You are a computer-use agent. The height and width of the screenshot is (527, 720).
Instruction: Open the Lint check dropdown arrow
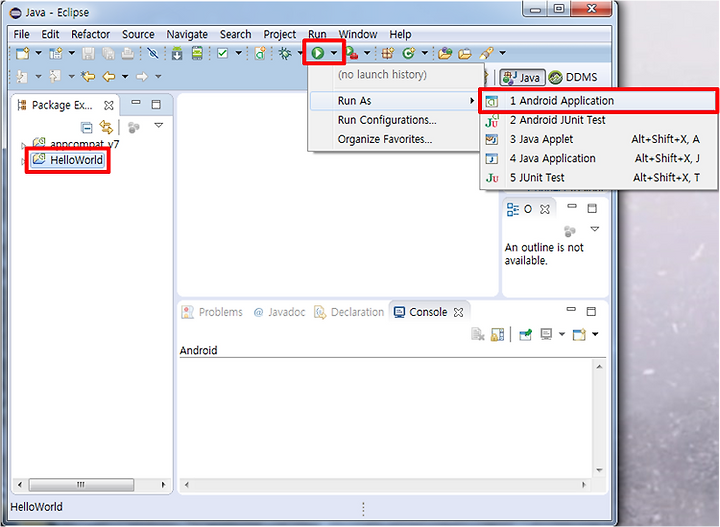(239, 53)
